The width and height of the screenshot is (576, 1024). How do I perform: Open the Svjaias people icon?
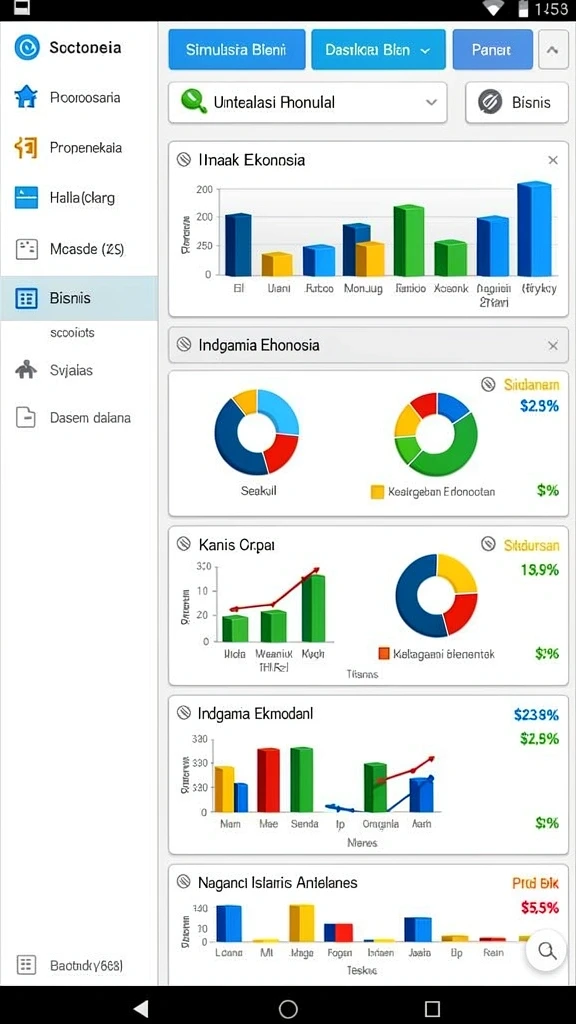(26, 370)
